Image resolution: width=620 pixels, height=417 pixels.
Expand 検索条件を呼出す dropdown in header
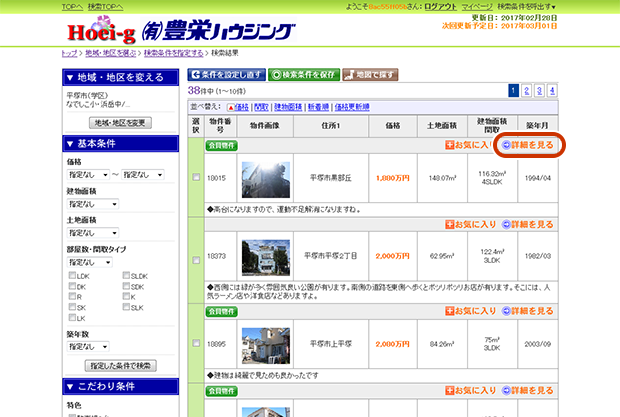click(x=526, y=7)
